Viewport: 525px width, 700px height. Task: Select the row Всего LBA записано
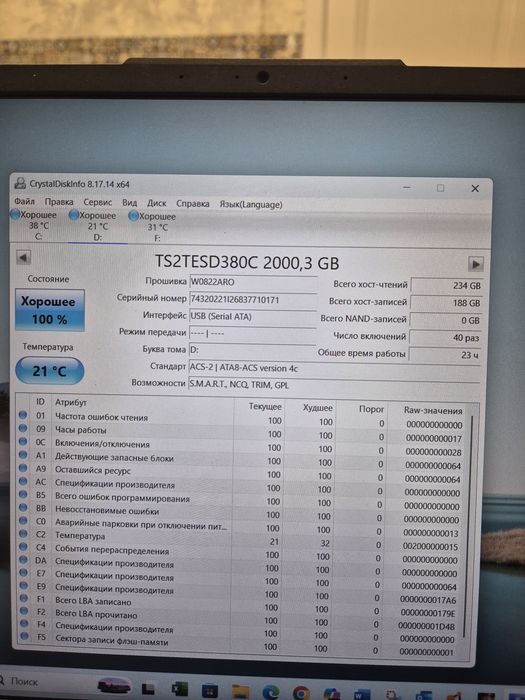point(242,605)
